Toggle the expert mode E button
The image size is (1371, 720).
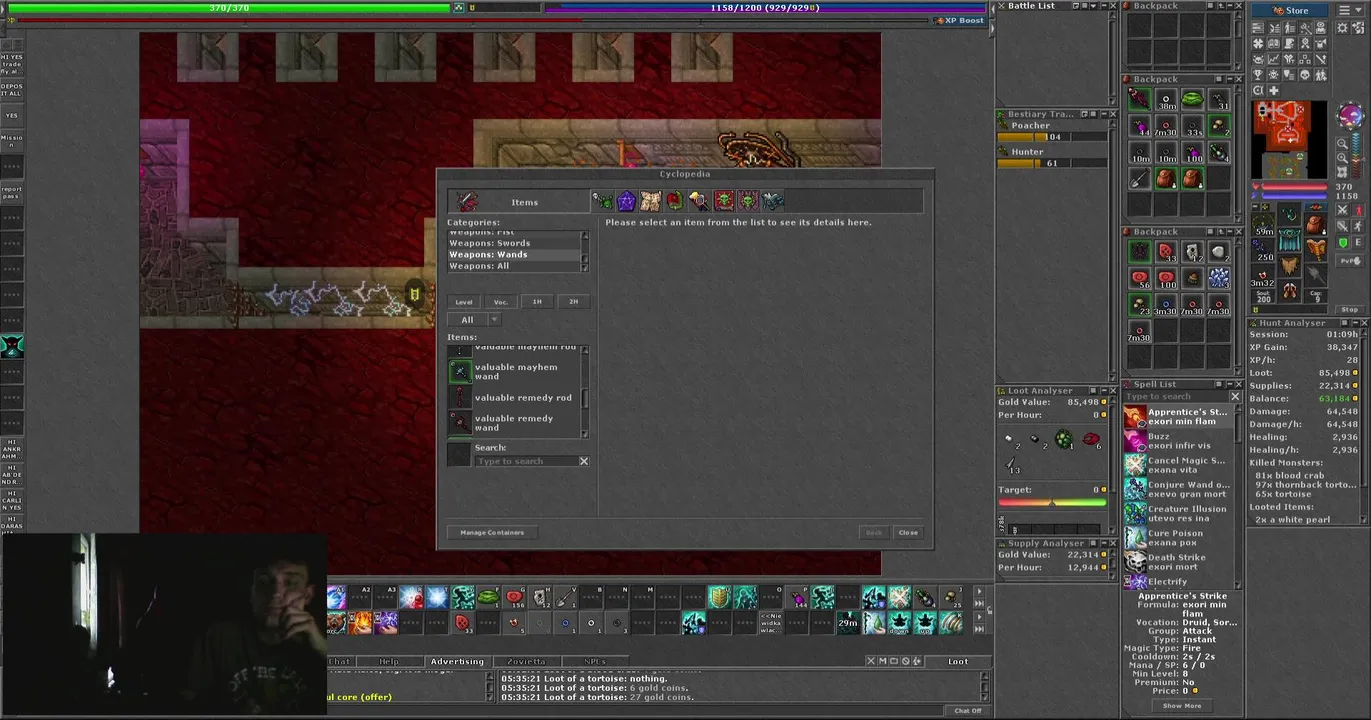pyautogui.click(x=1357, y=243)
